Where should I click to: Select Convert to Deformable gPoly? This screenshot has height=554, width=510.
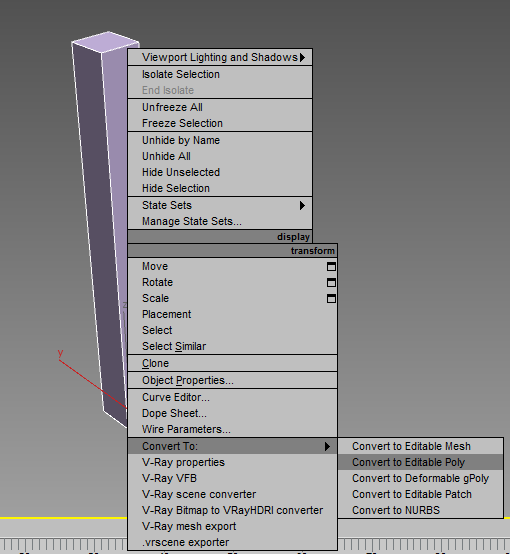point(420,478)
